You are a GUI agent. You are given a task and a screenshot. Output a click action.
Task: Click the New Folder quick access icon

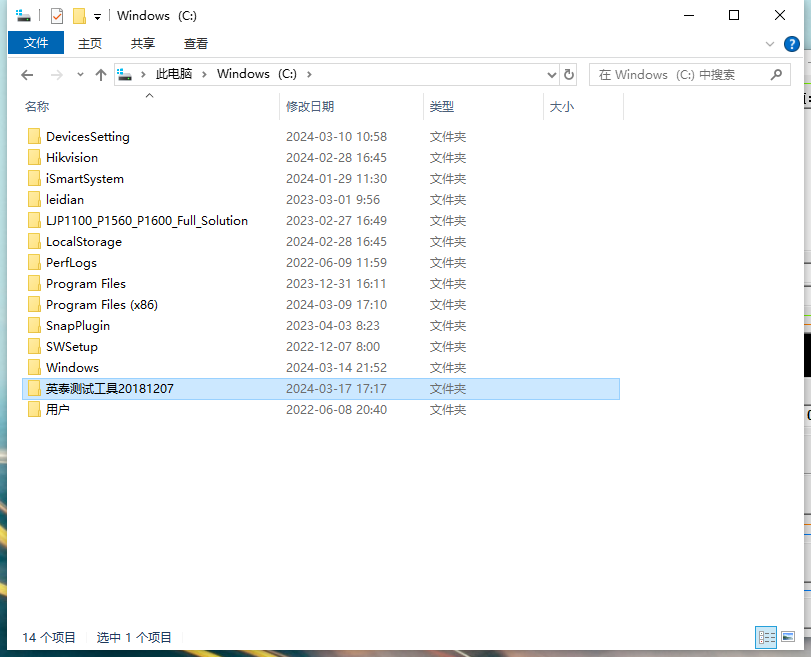click(79, 16)
